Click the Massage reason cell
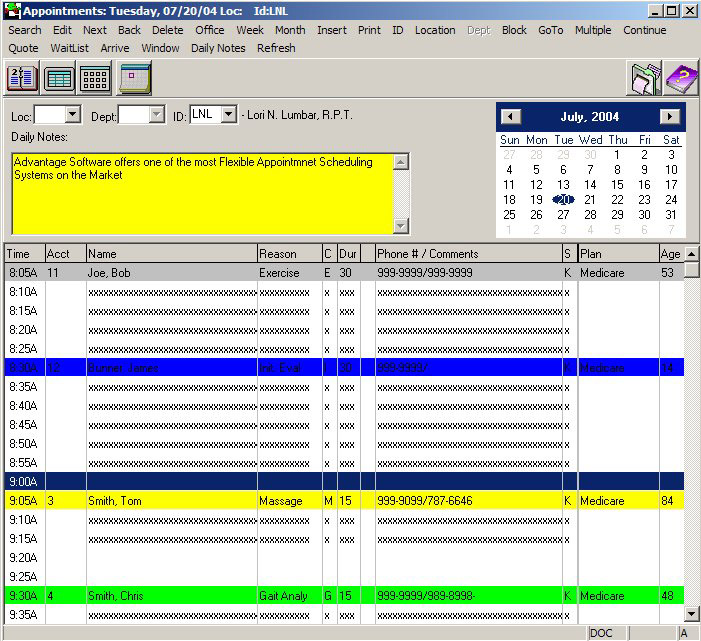The width and height of the screenshot is (701, 641). [x=290, y=501]
